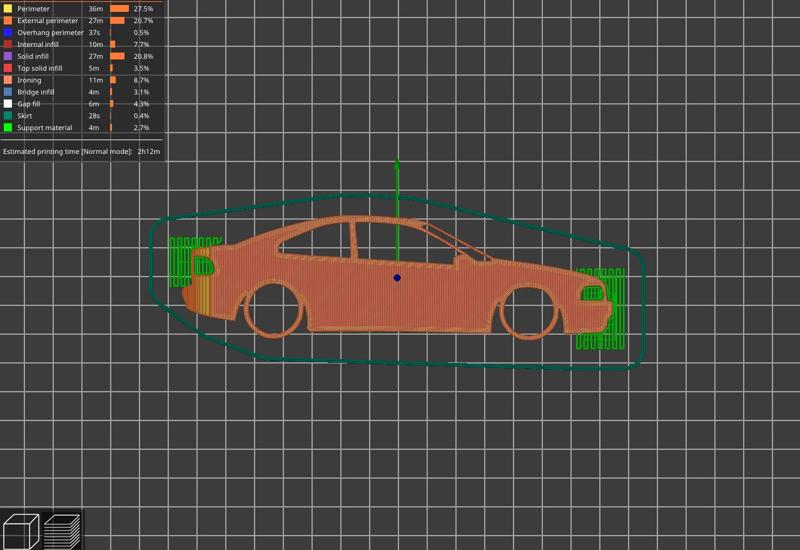800x550 pixels.
Task: Click the Solid infill time-share orange bar
Action: 117,56
